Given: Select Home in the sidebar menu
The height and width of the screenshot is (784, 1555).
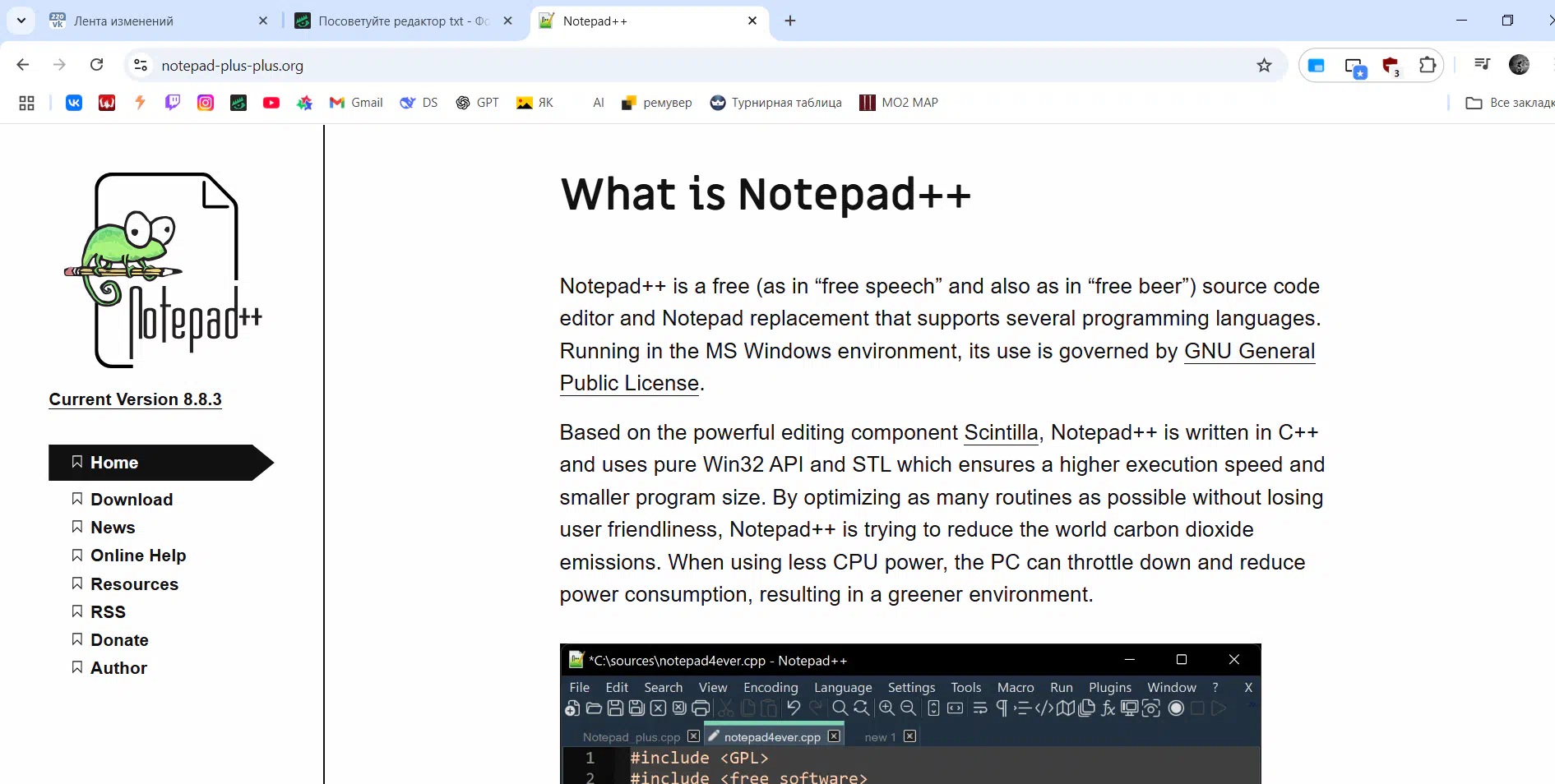Looking at the screenshot, I should pos(160,463).
